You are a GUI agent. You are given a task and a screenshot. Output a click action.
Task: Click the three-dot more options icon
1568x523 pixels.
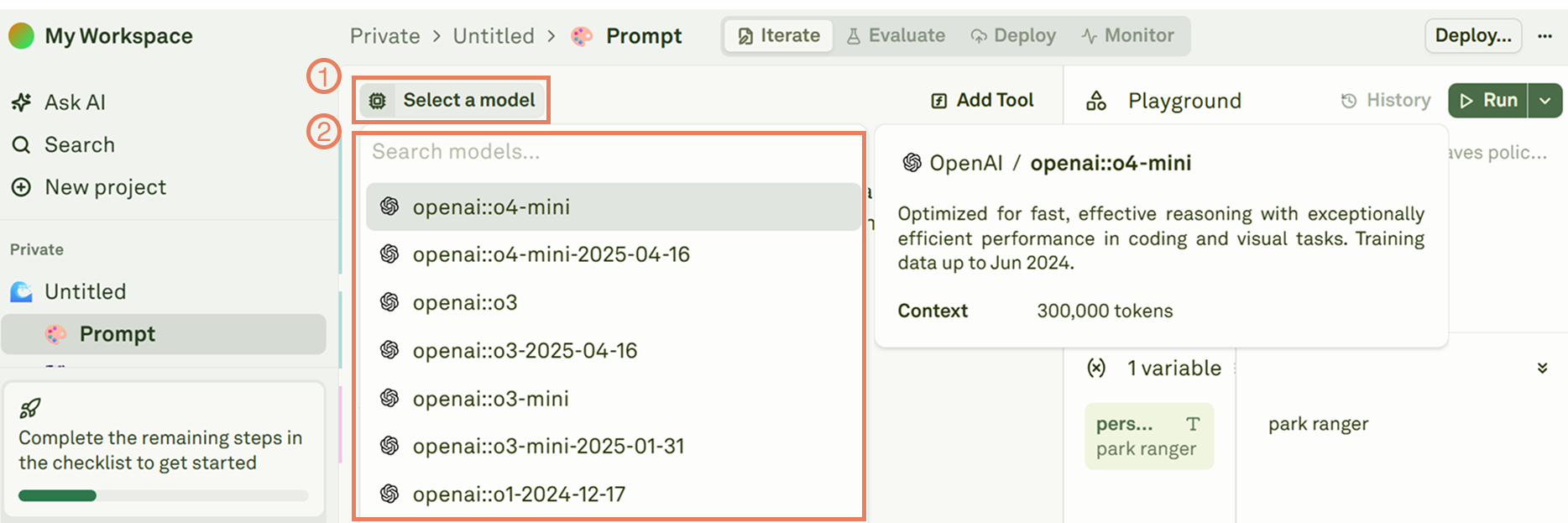pos(1544,36)
